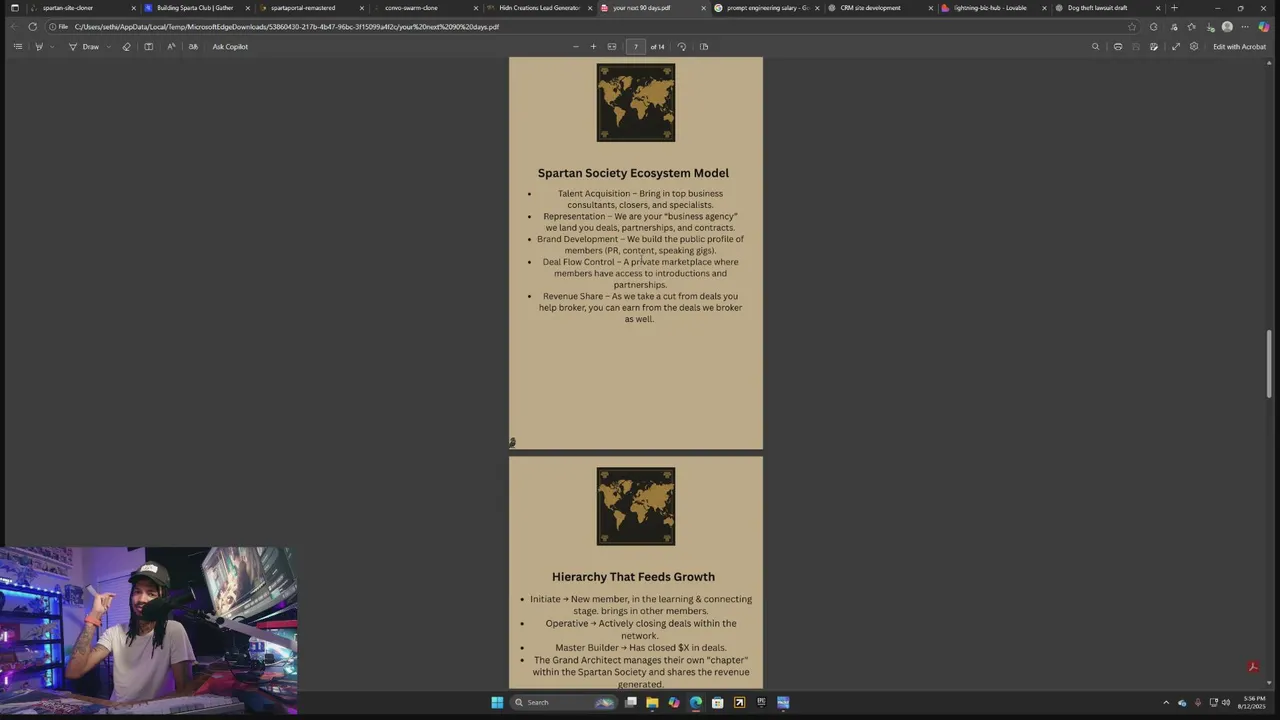Open the Read aloud icon
This screenshot has width=1280, height=720.
tap(171, 47)
